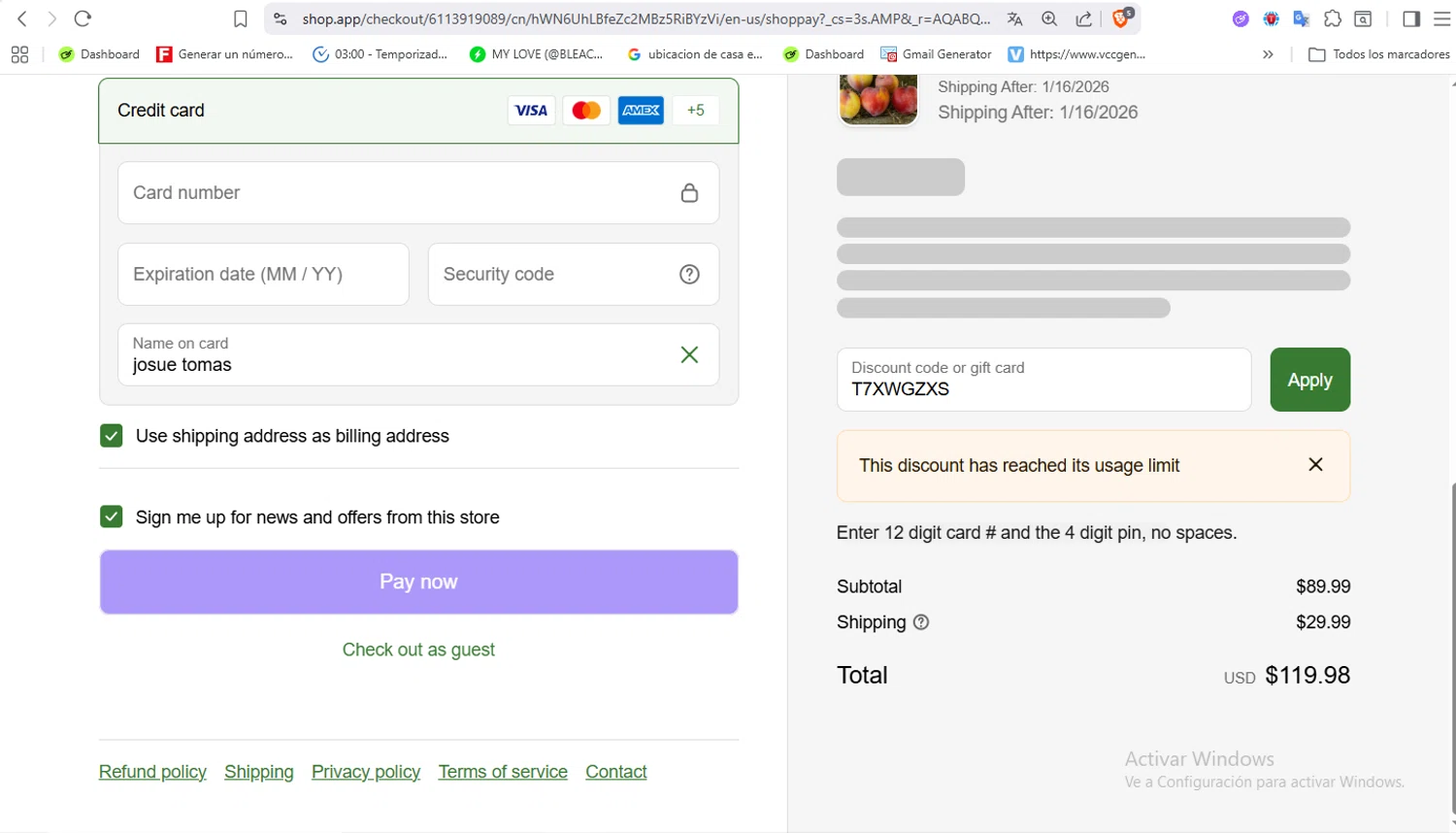The image size is (1456, 833).
Task: Toggle 'Use shipping address as billing address'
Action: coord(112,436)
